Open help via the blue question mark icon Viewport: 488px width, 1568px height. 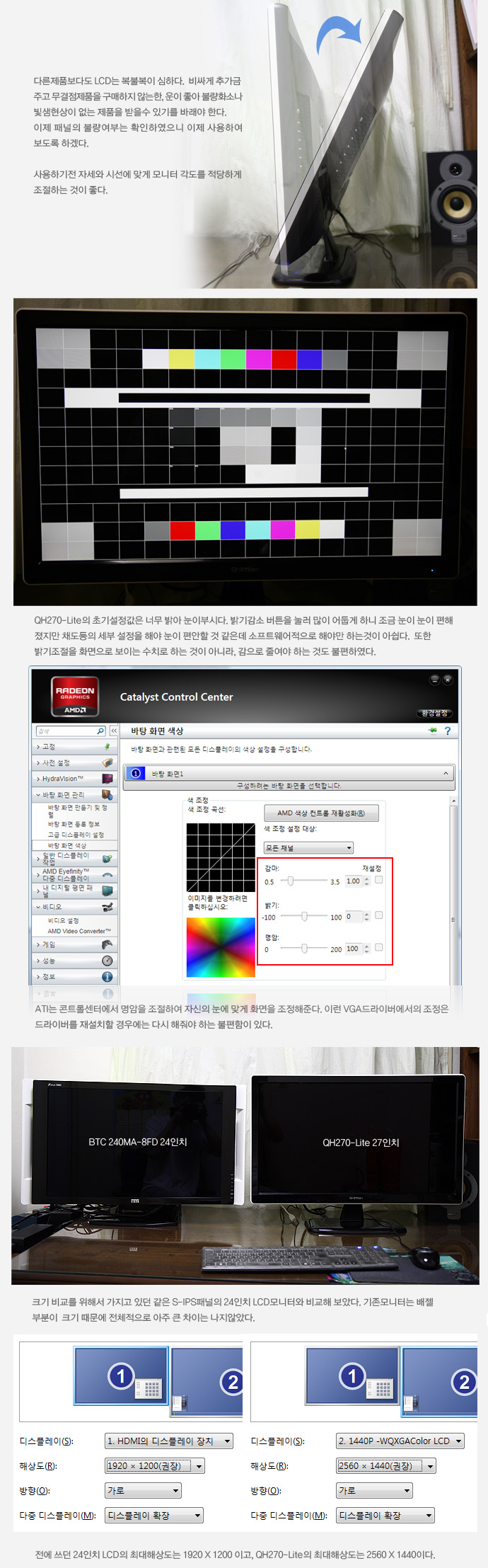[447, 731]
